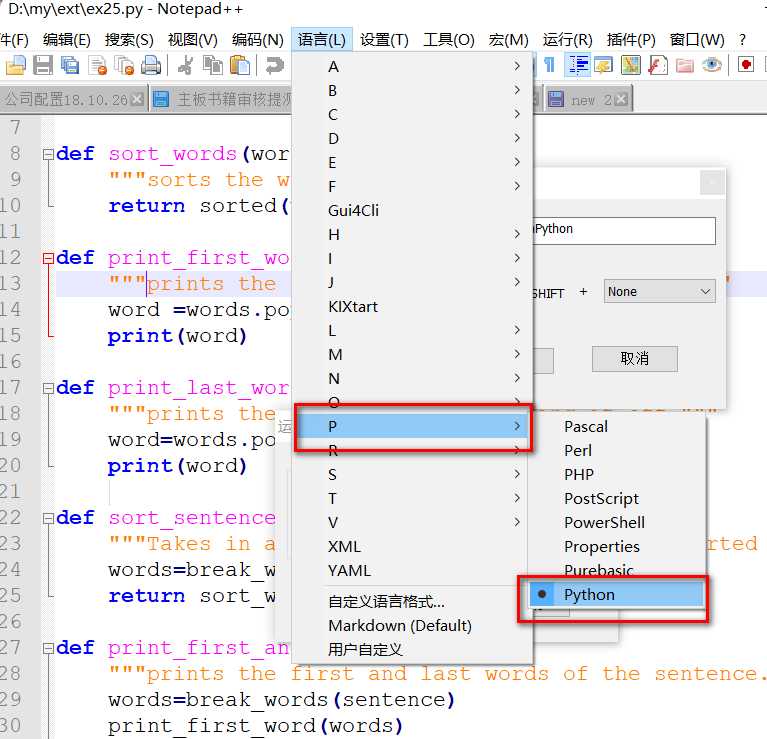This screenshot has width=767, height=739.
Task: Expand the A languages submenu
Action: coord(412,66)
